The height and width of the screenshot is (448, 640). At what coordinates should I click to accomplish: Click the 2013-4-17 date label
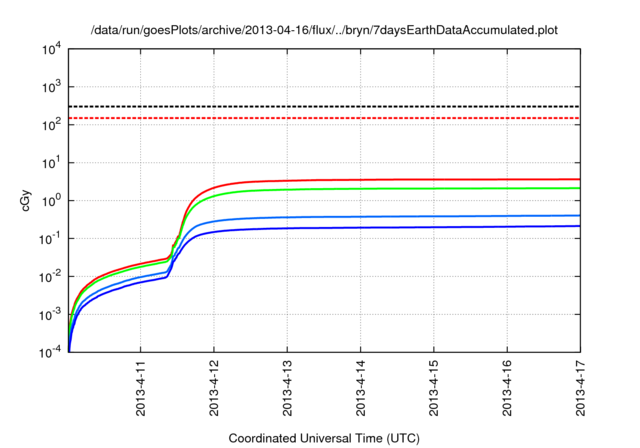(x=580, y=388)
